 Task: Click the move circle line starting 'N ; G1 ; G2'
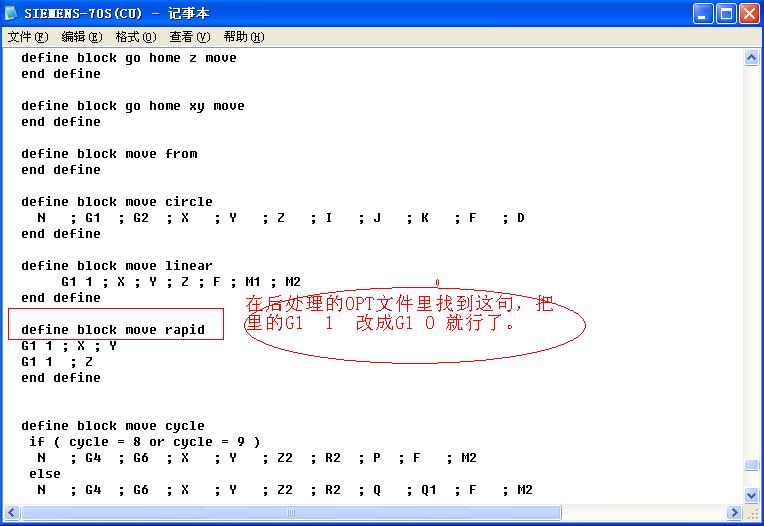click(x=281, y=218)
